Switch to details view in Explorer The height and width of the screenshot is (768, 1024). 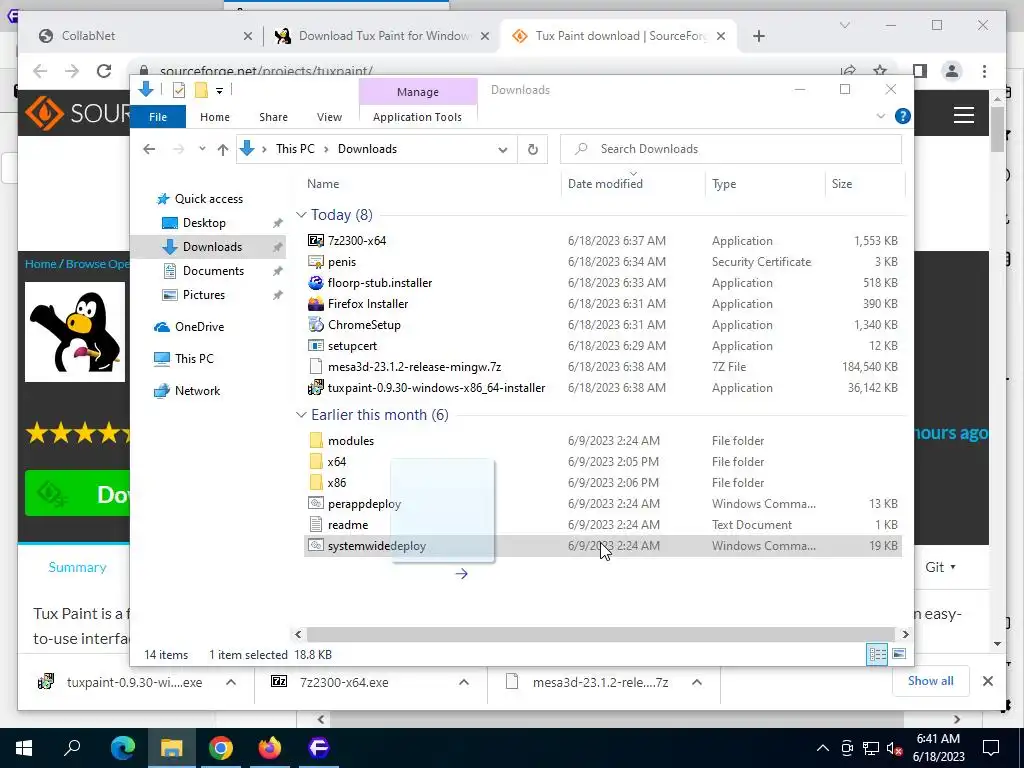point(877,654)
